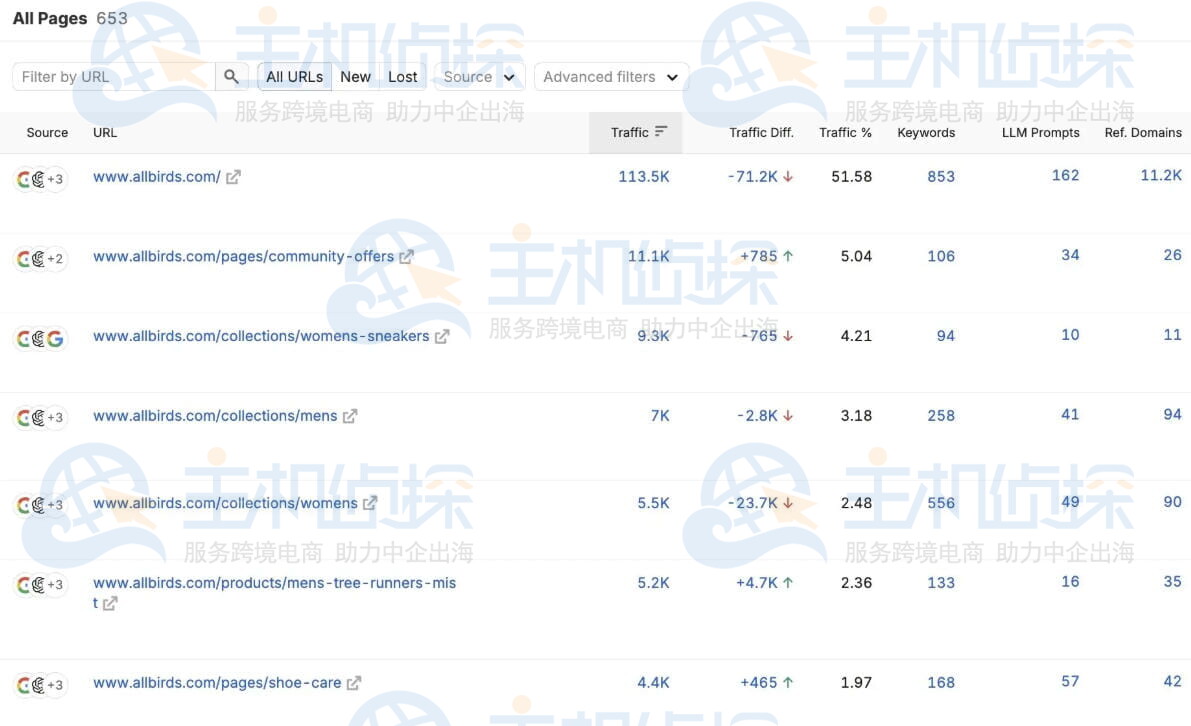The width and height of the screenshot is (1191, 726).
Task: Sort by Traffic % column header
Action: (845, 132)
